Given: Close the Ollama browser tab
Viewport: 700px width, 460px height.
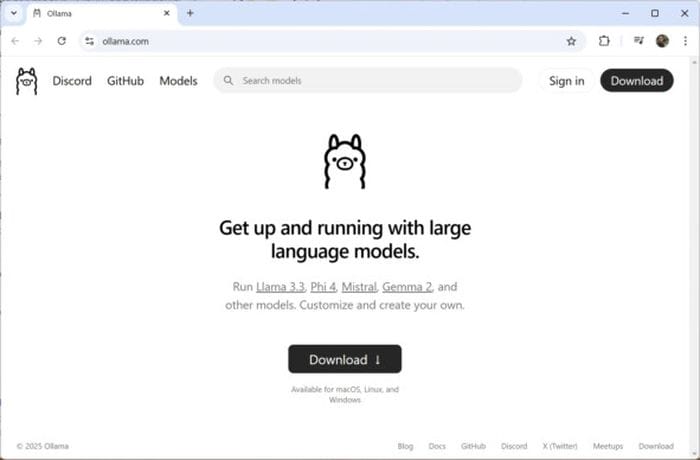Looking at the screenshot, I should [167, 13].
